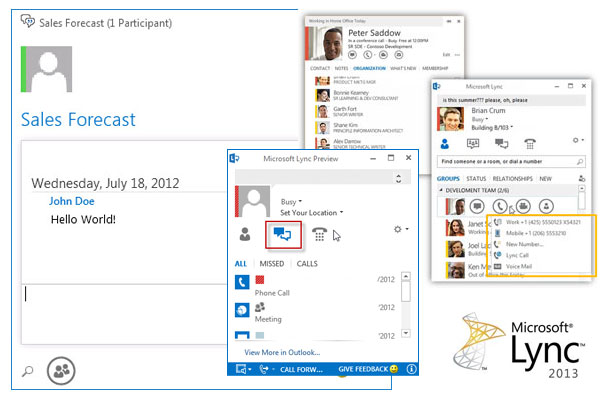This screenshot has width=610, height=400.
Task: Switch to STATUS tab in contacts list
Action: coord(476,179)
